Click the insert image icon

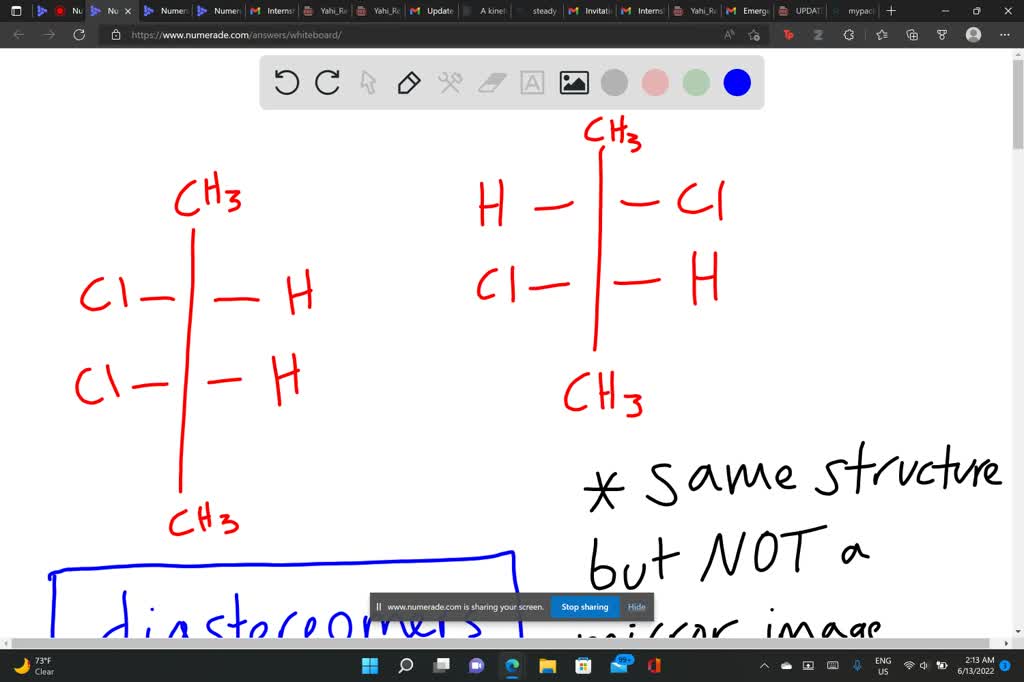(x=573, y=83)
